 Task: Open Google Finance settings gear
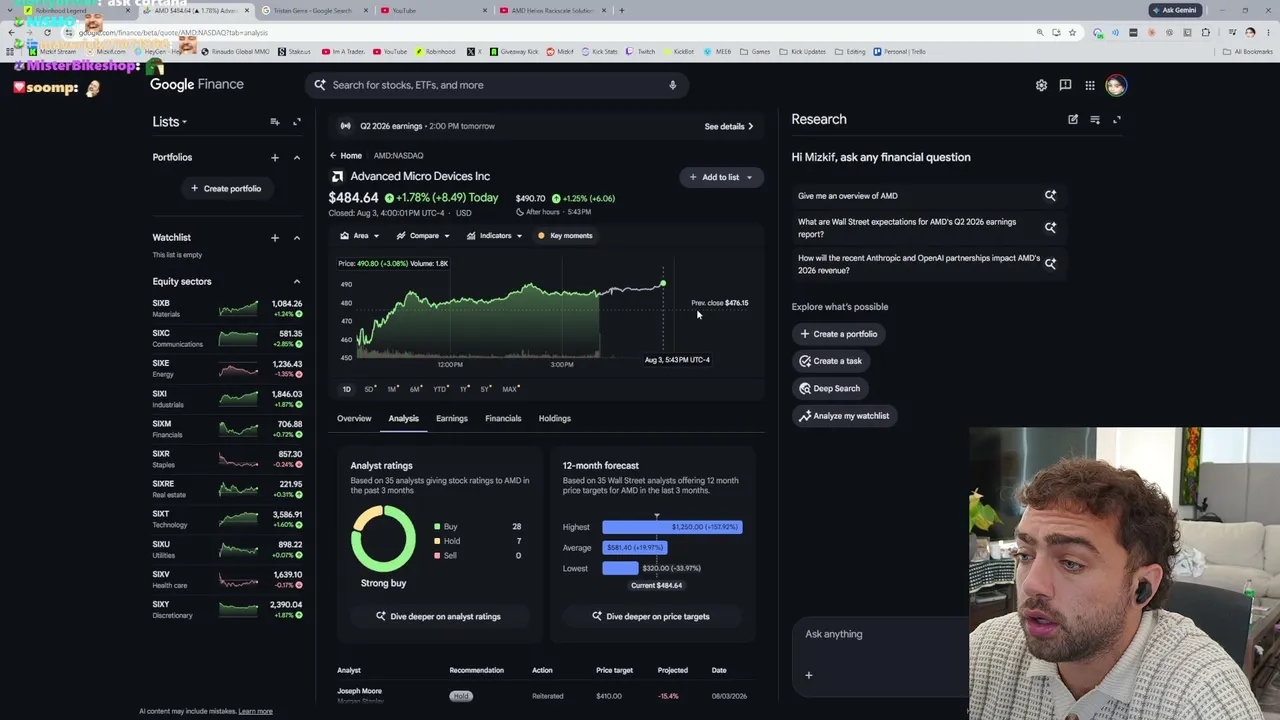click(x=1041, y=85)
